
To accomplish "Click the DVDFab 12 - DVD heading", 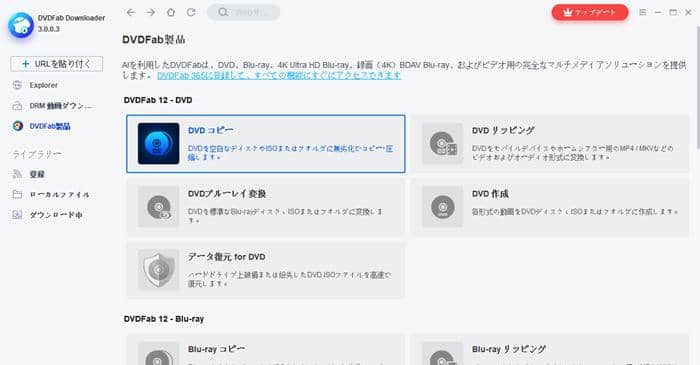I will (158, 100).
